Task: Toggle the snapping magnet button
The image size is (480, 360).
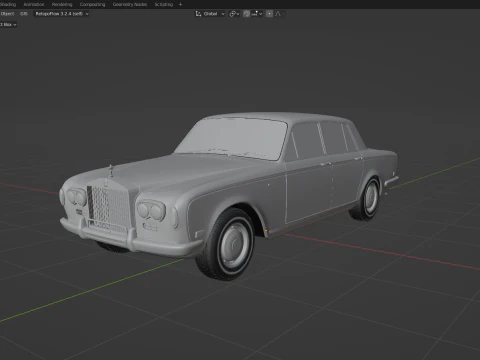Action: 247,14
